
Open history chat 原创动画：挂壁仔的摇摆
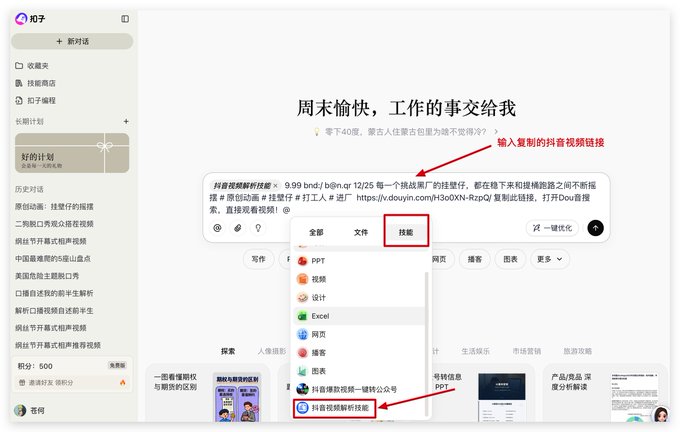click(54, 206)
